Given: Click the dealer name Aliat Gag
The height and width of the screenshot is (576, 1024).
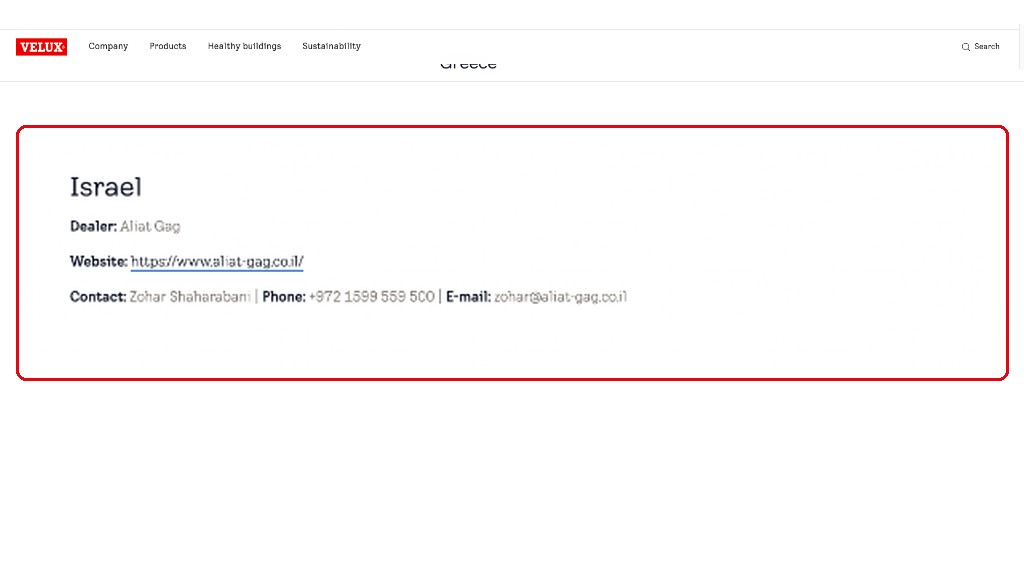Looking at the screenshot, I should point(150,227).
